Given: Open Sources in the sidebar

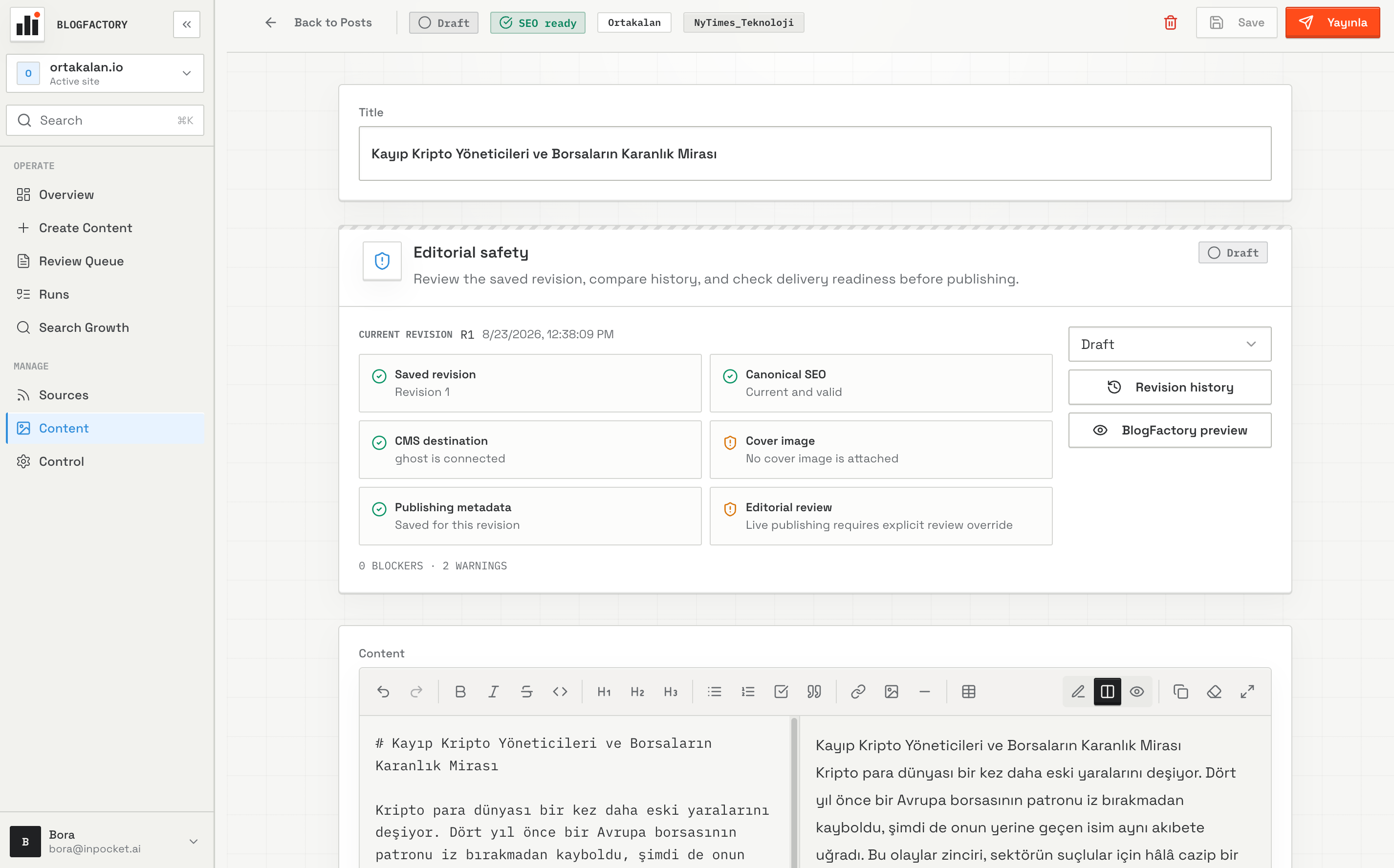Looking at the screenshot, I should (105, 395).
